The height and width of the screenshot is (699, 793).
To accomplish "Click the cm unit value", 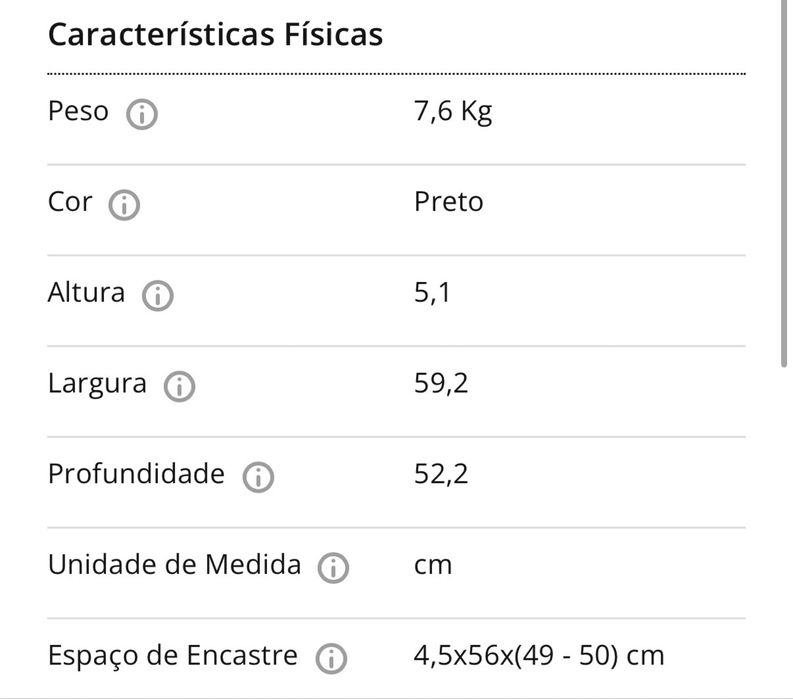I will 433,565.
